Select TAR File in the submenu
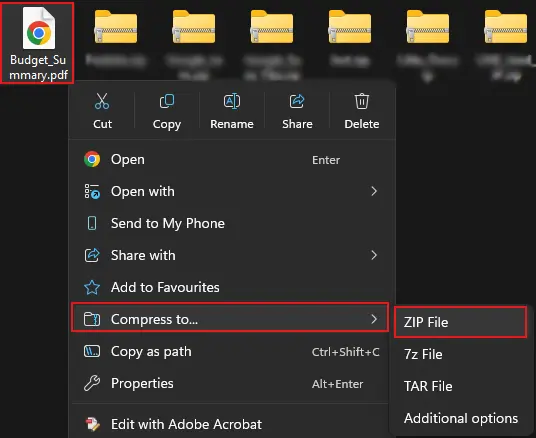The width and height of the screenshot is (536, 438). [x=460, y=386]
